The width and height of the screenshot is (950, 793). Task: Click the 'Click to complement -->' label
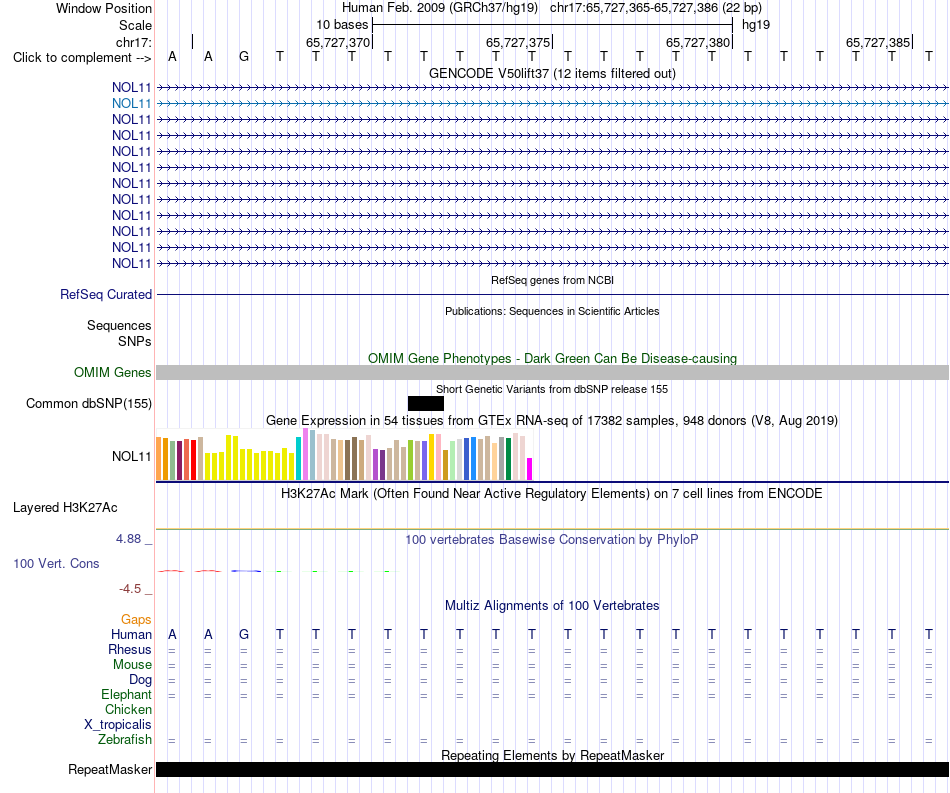click(x=82, y=58)
